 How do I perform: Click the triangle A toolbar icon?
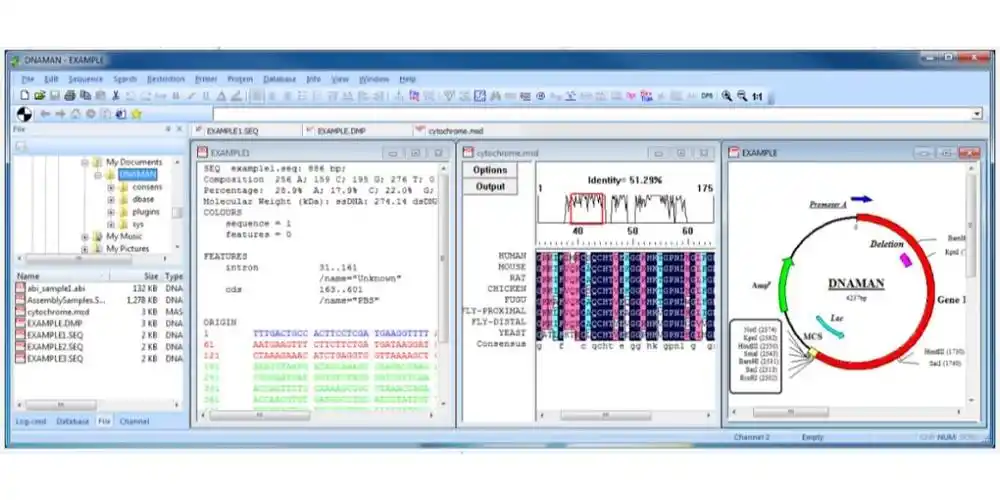point(221,96)
